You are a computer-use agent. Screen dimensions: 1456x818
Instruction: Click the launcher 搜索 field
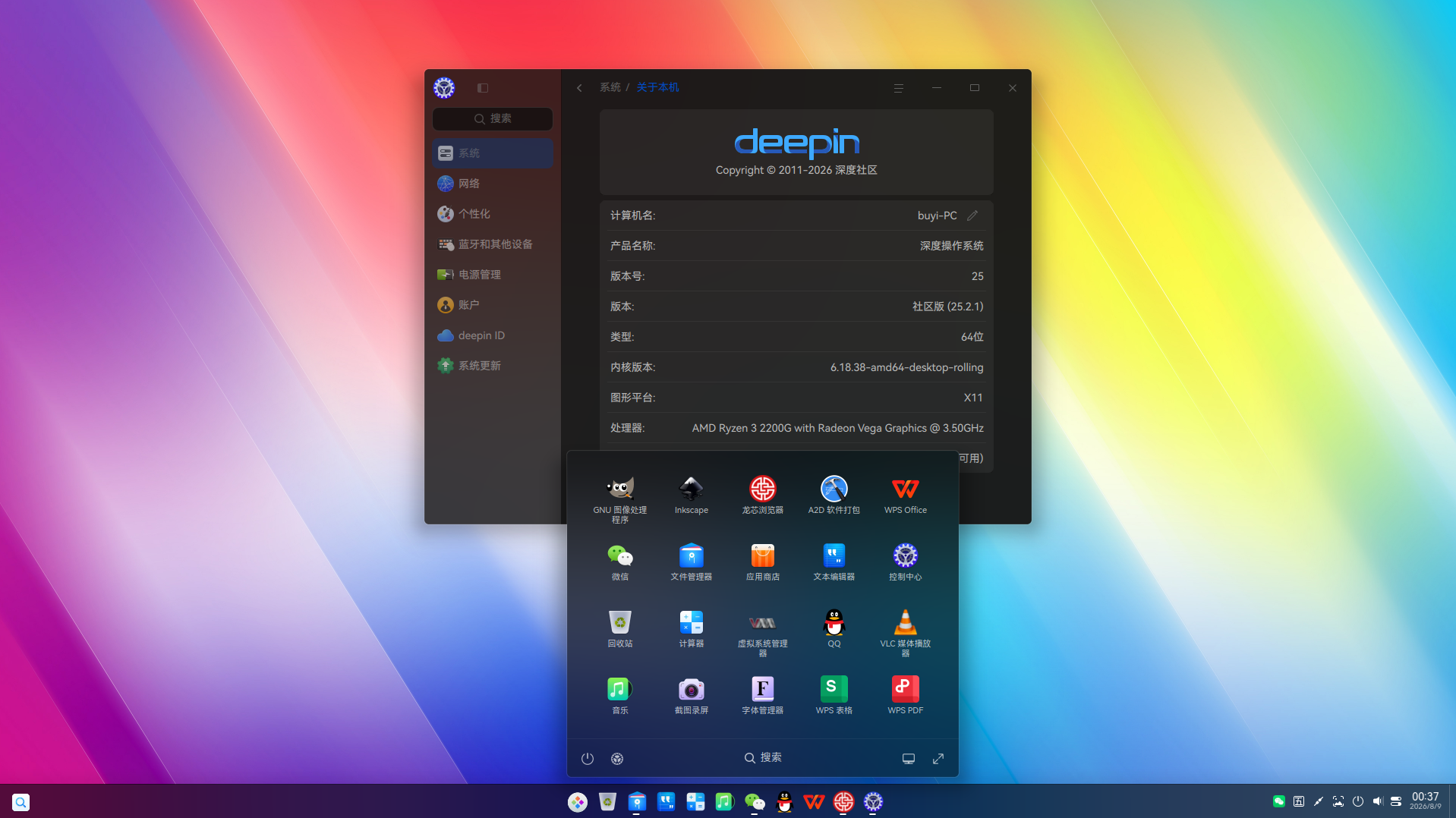762,757
